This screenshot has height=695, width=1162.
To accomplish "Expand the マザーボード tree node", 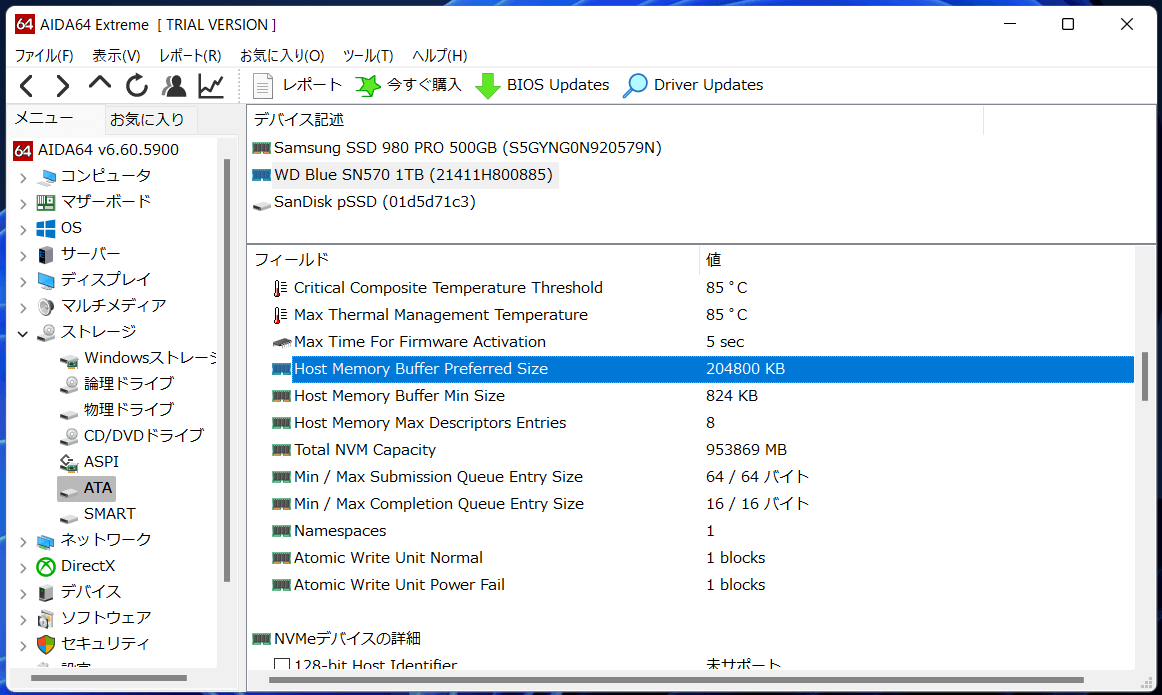I will 23,203.
